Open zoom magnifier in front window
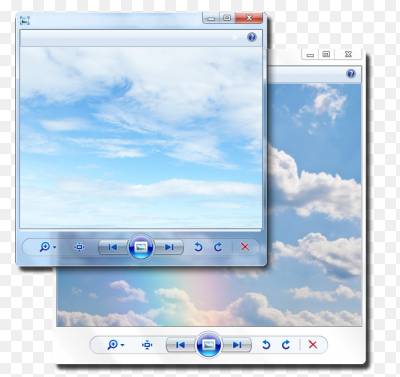This screenshot has height=377, width=400. tap(45, 247)
